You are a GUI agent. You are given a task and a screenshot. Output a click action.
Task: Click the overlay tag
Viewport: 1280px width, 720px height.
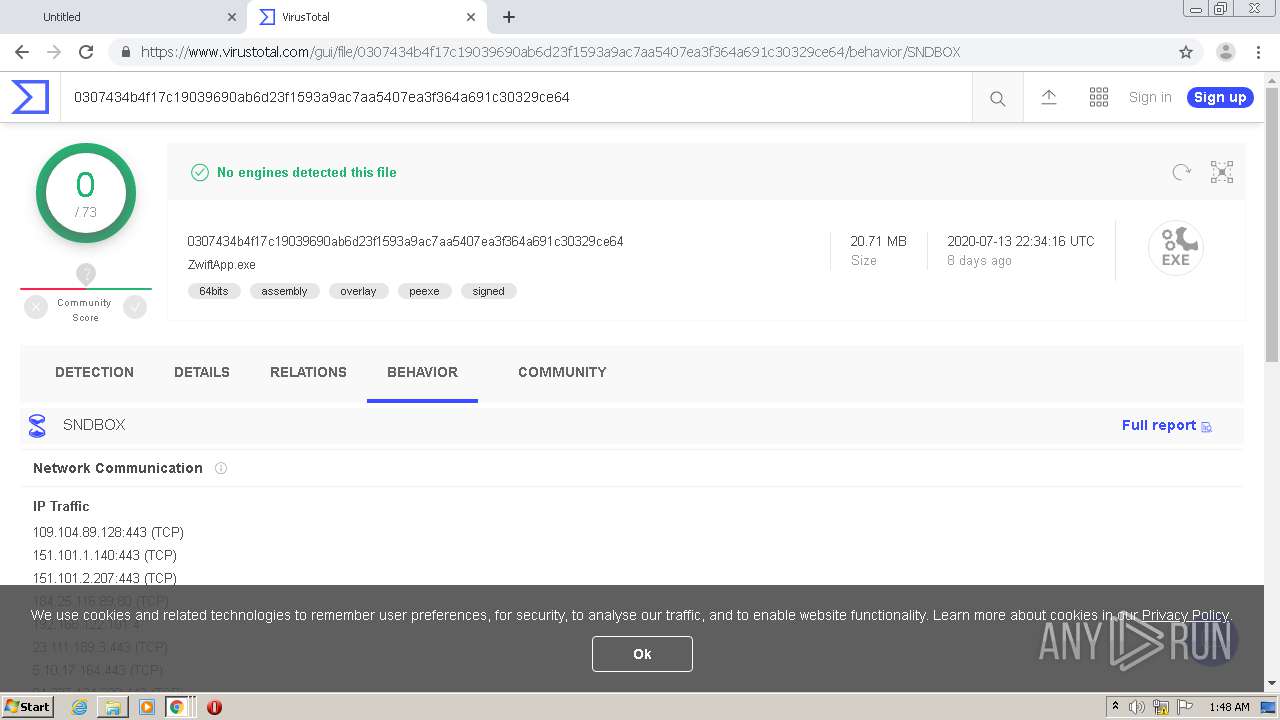pos(358,291)
